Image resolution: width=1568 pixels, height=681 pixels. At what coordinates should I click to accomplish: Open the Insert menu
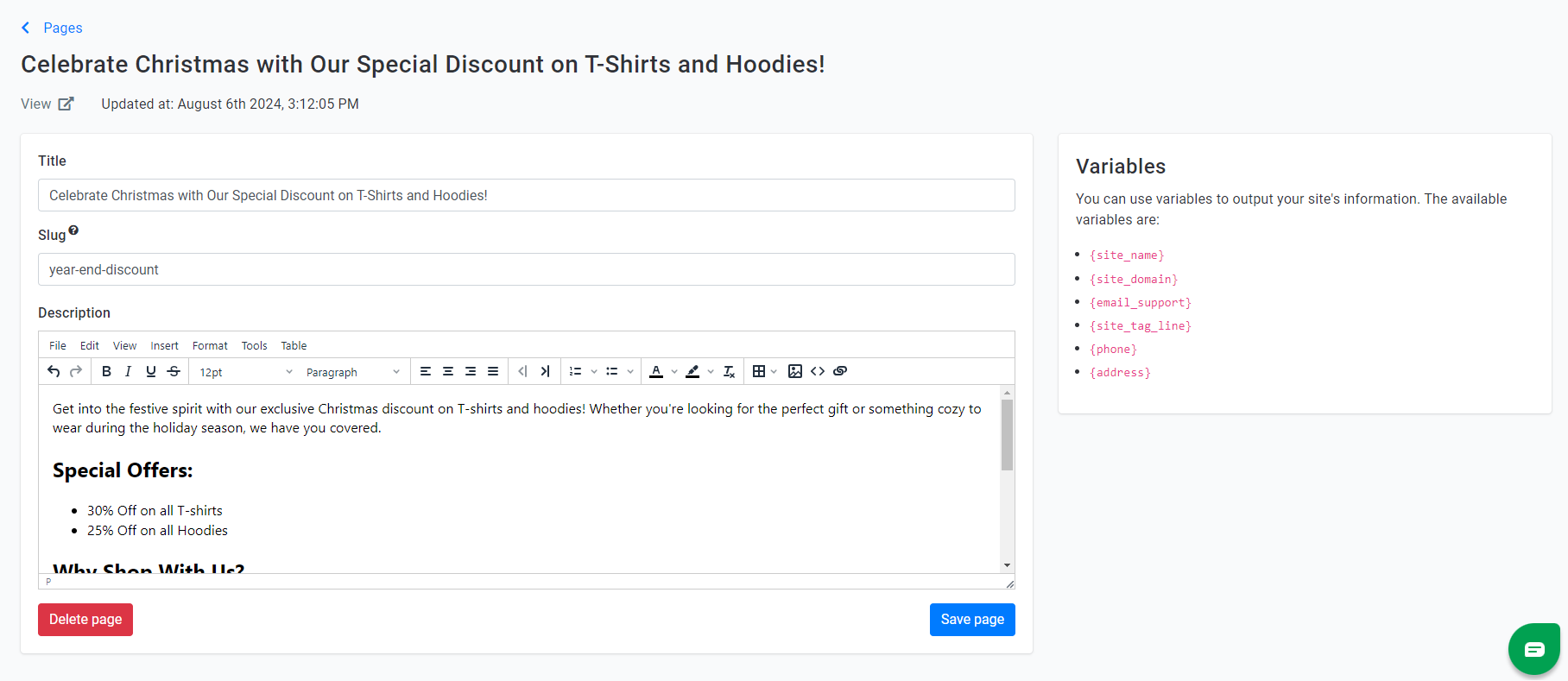[164, 345]
